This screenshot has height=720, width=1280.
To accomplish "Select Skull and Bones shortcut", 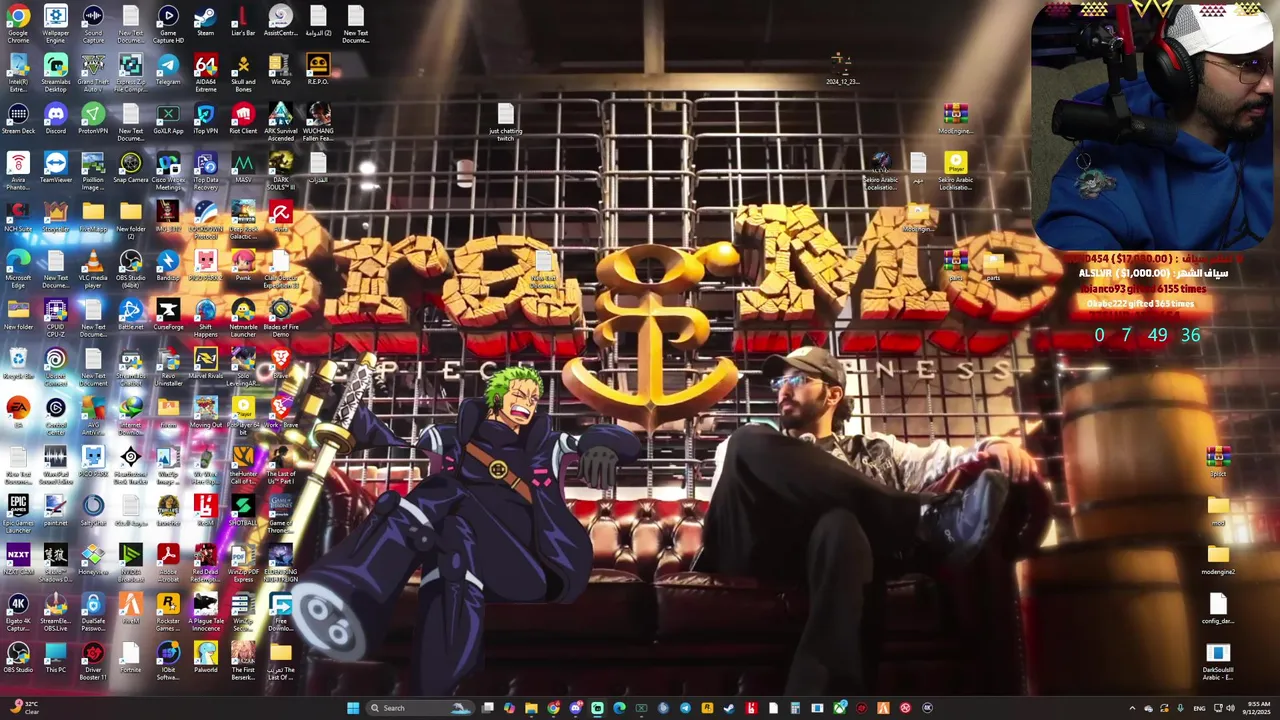I will pos(243,73).
